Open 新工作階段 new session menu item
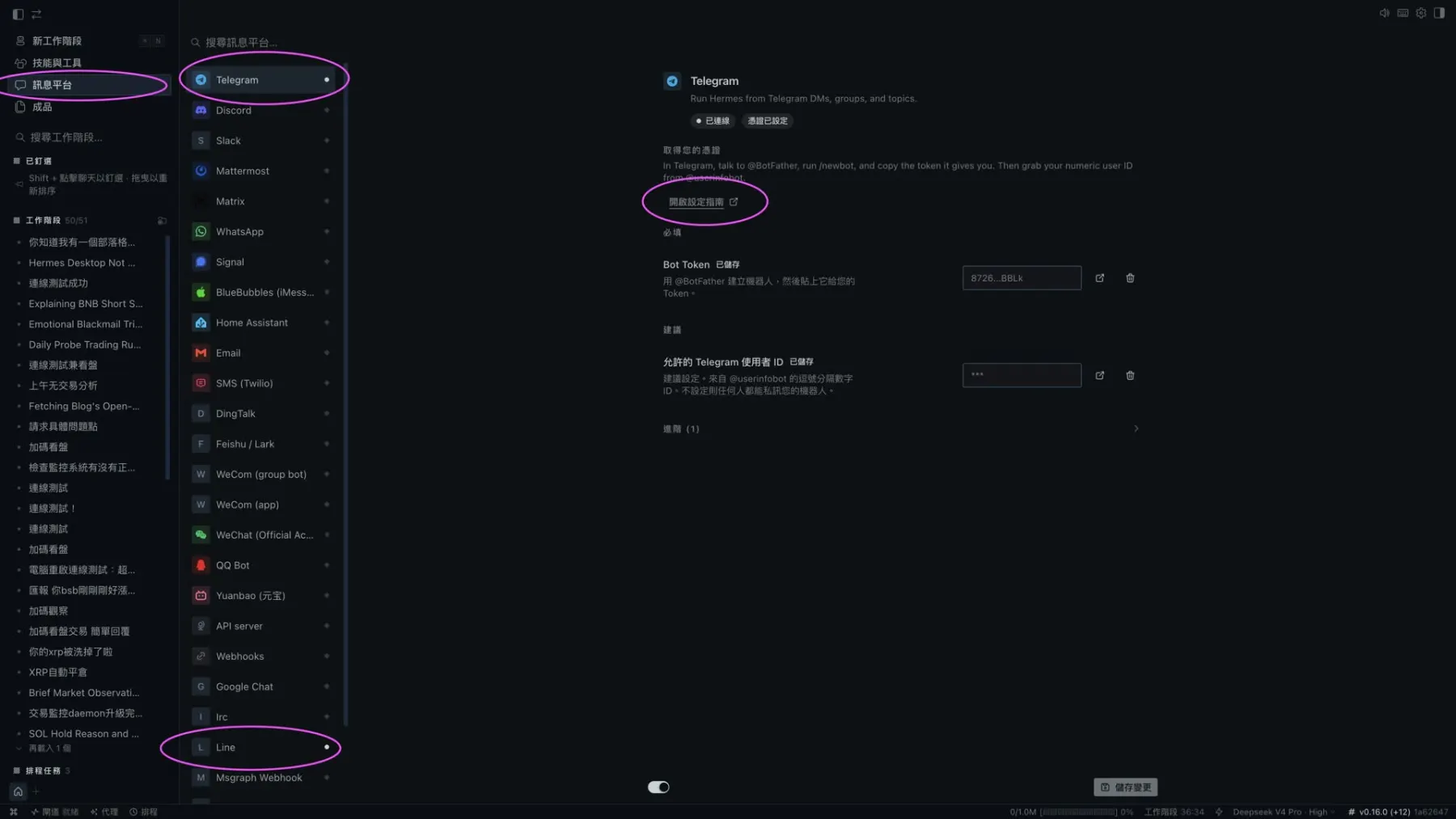 coord(87,40)
